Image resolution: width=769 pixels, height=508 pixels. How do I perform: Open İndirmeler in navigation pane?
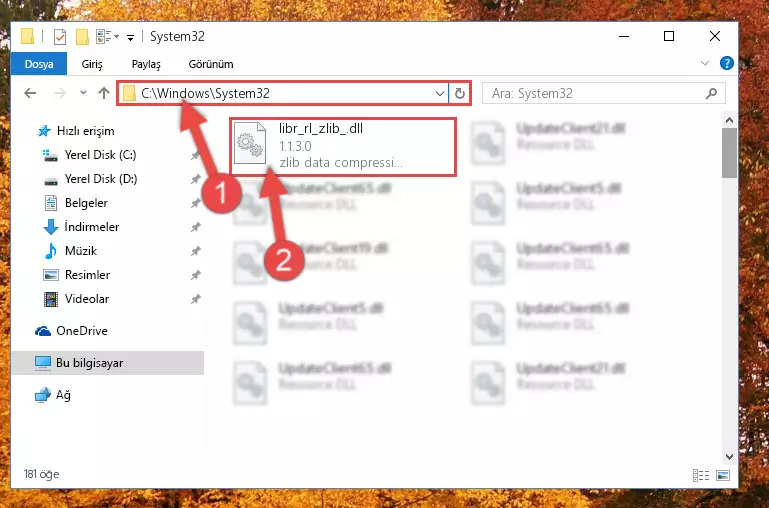click(92, 227)
